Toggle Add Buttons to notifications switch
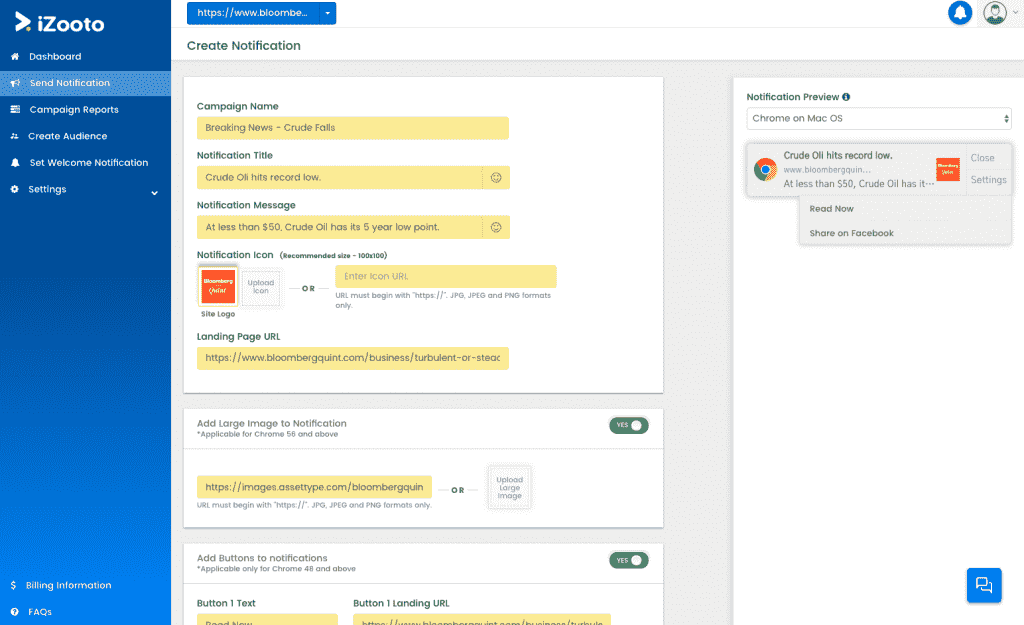The image size is (1024, 625). pos(629,560)
